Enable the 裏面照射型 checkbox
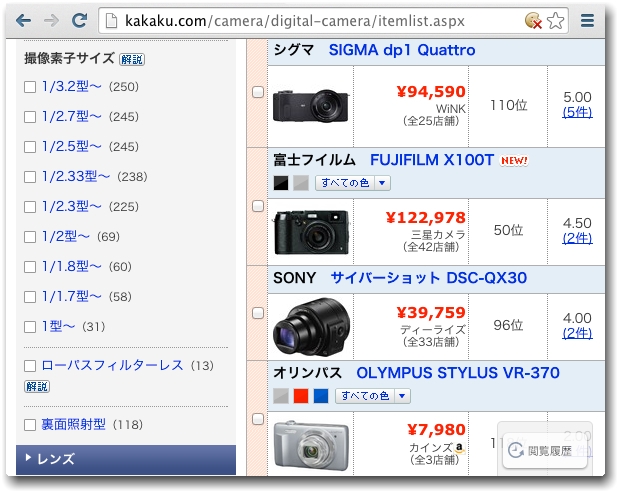This screenshot has width=619, height=493. 30,425
